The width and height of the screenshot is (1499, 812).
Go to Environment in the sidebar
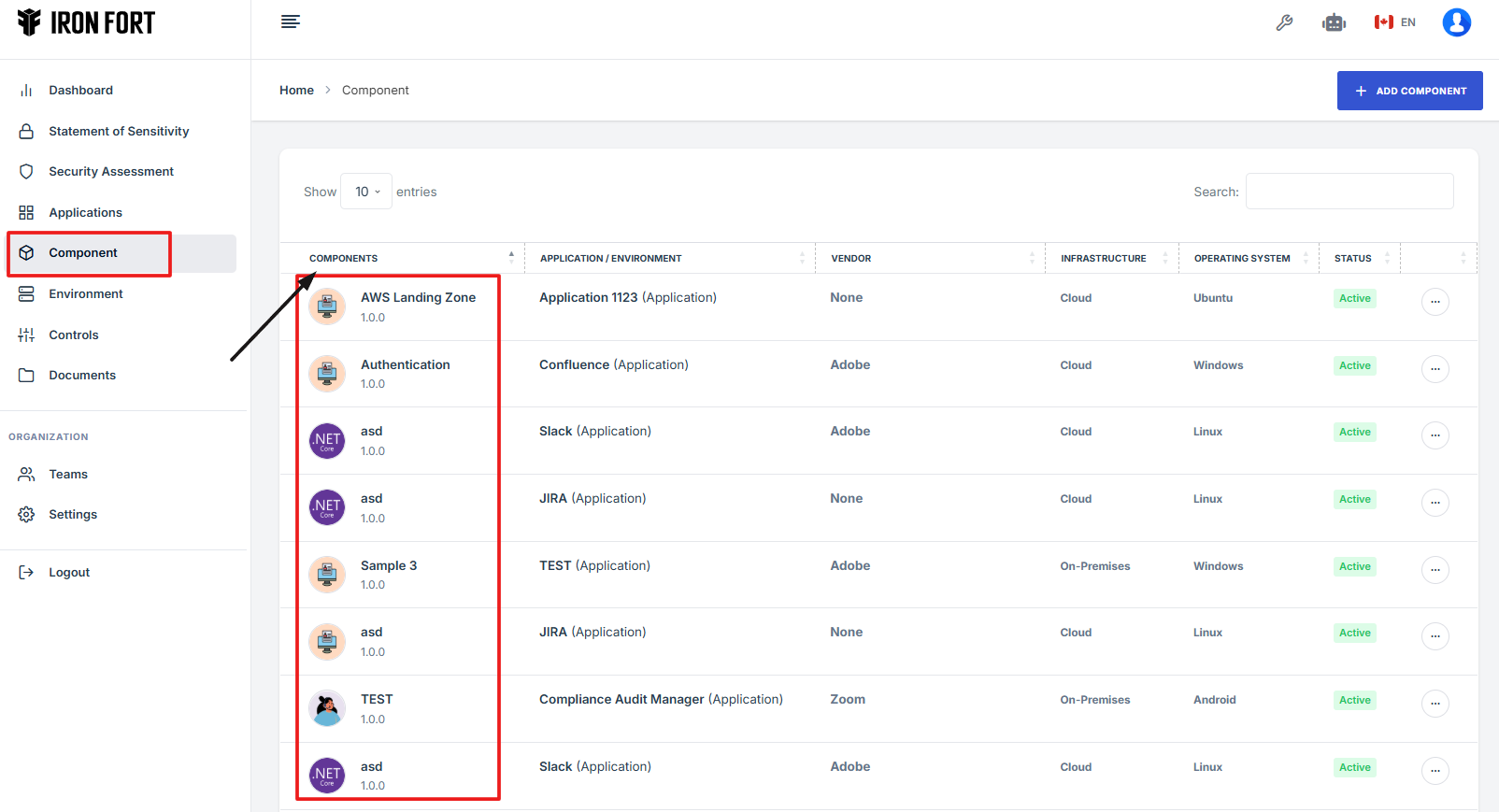85,294
